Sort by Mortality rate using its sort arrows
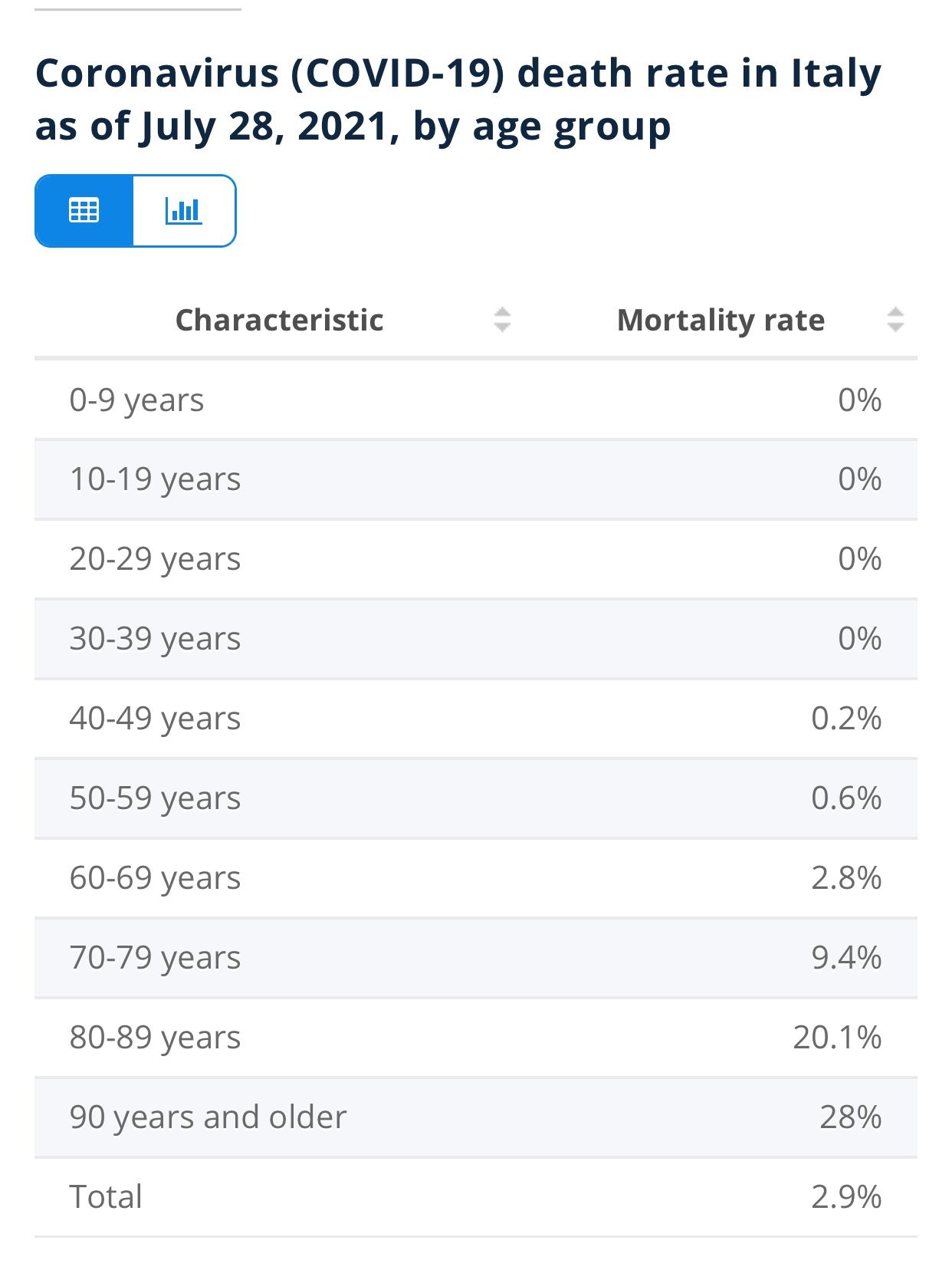The height and width of the screenshot is (1270, 952). coord(895,320)
